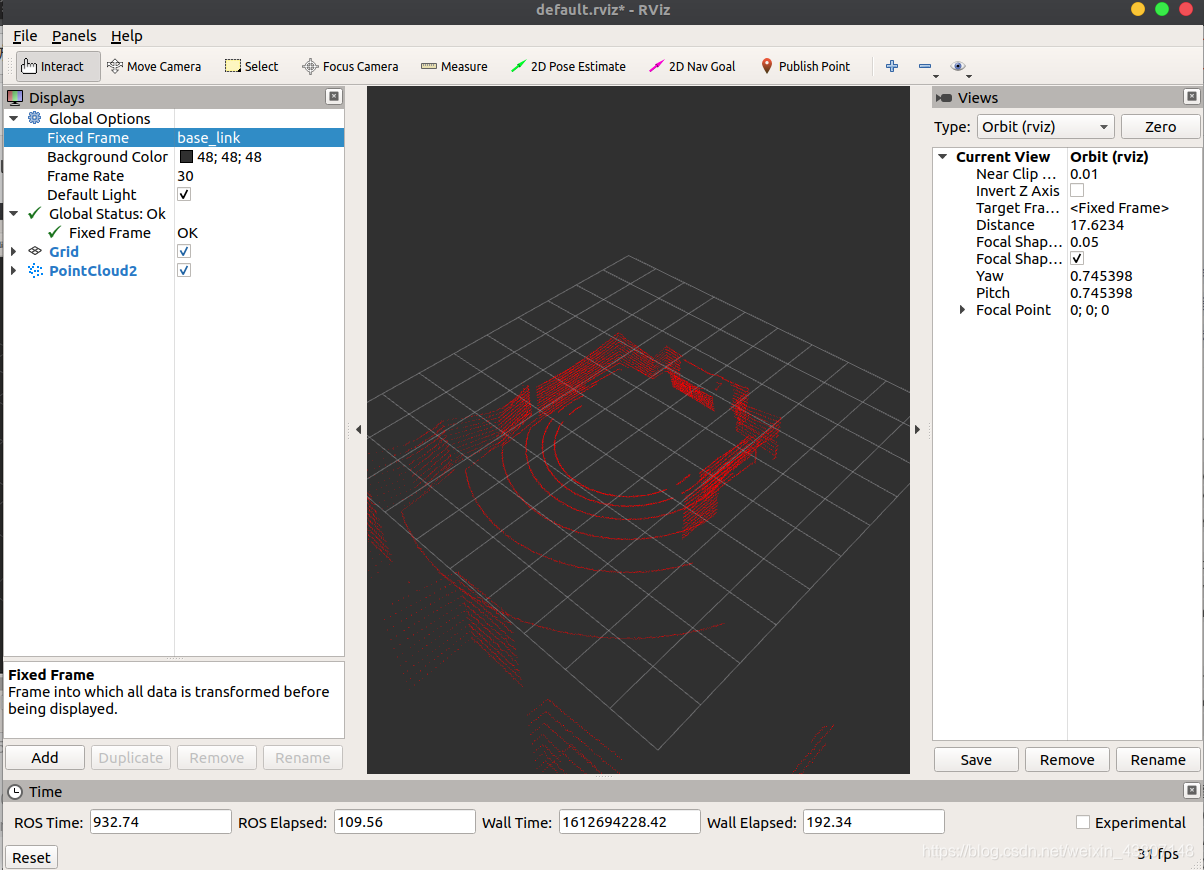Click the Global Options gear icon
Image resolution: width=1204 pixels, height=870 pixels.
(34, 118)
